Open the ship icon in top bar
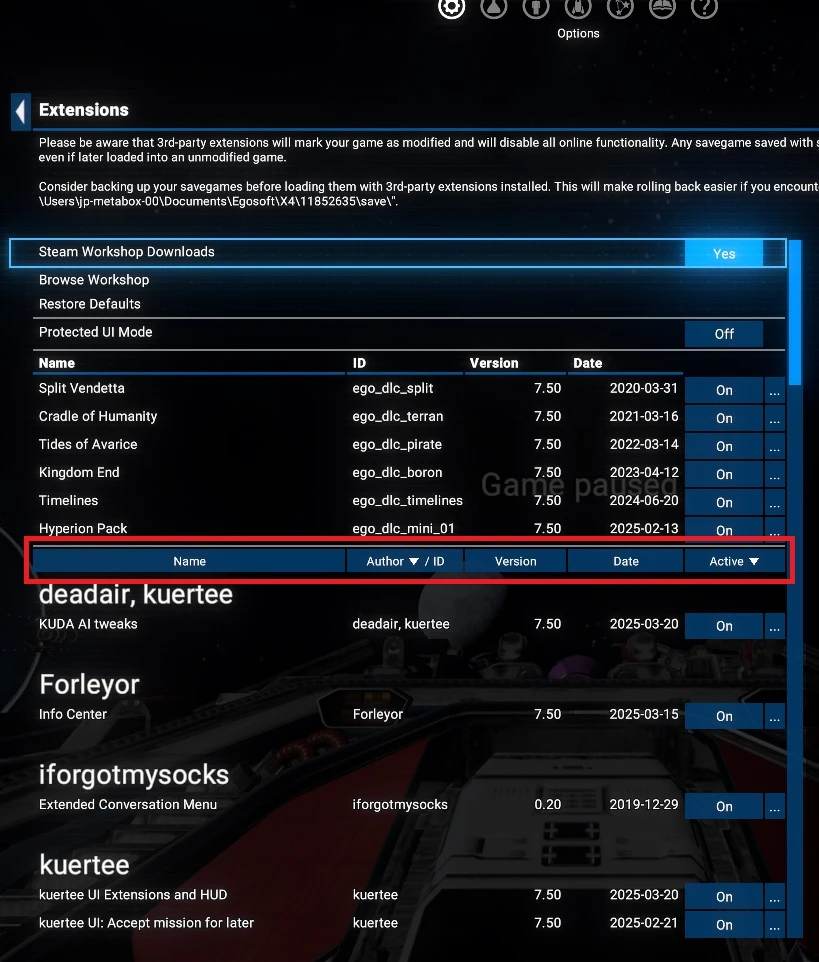The height and width of the screenshot is (962, 819). click(x=578, y=7)
